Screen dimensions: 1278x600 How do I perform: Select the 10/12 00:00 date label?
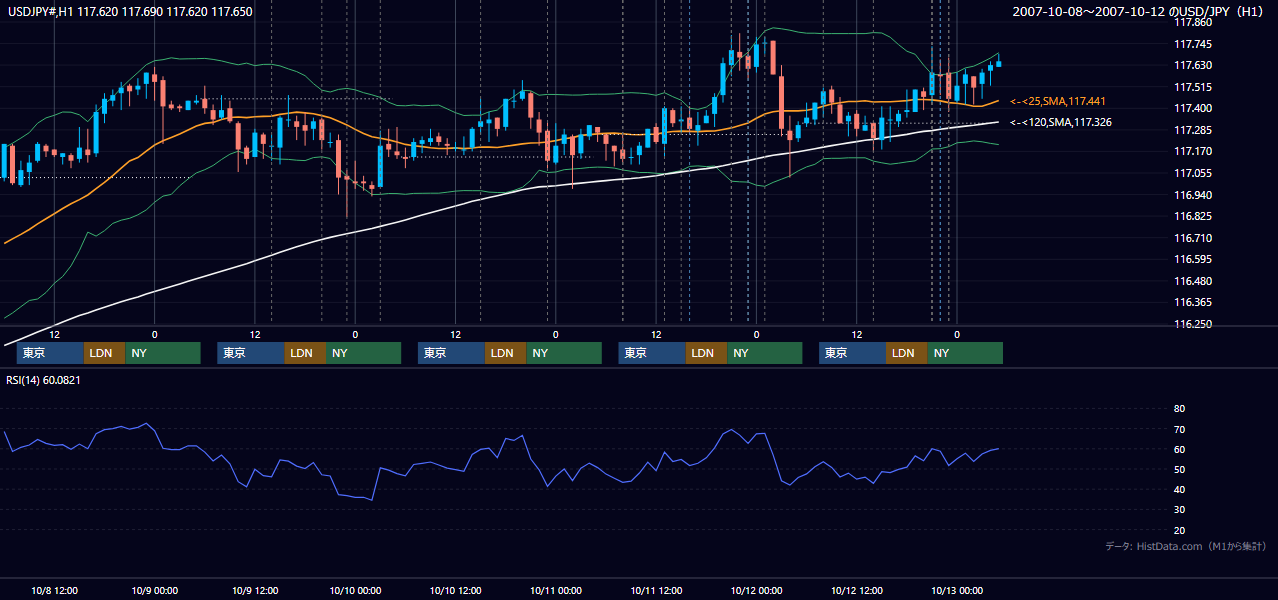click(x=756, y=590)
